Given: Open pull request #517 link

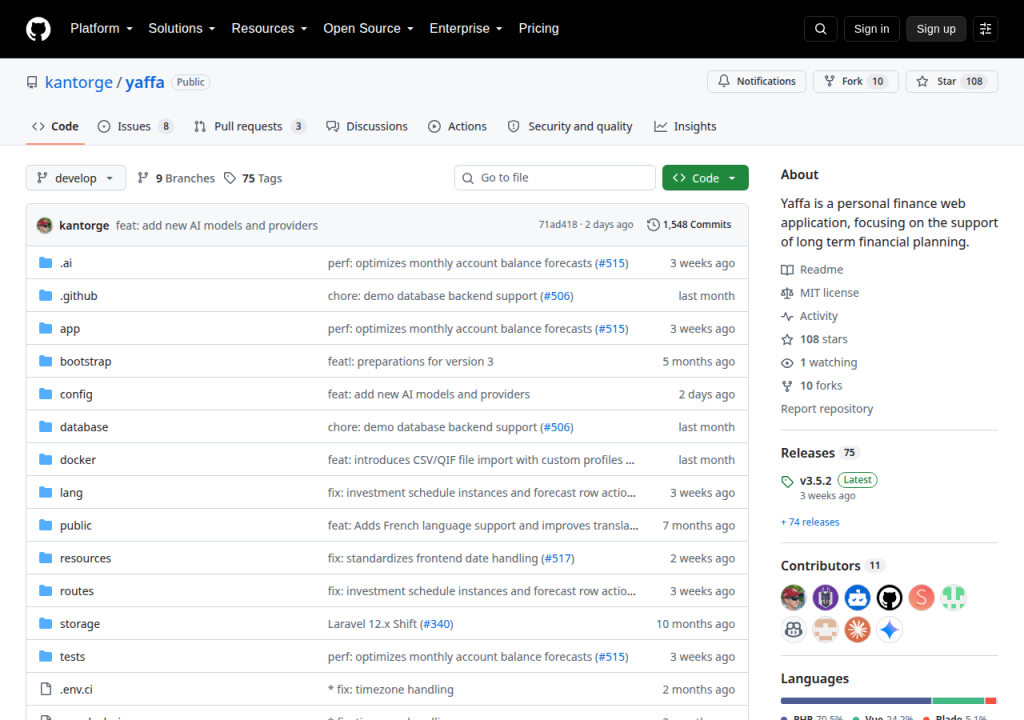Looking at the screenshot, I should 558,559.
